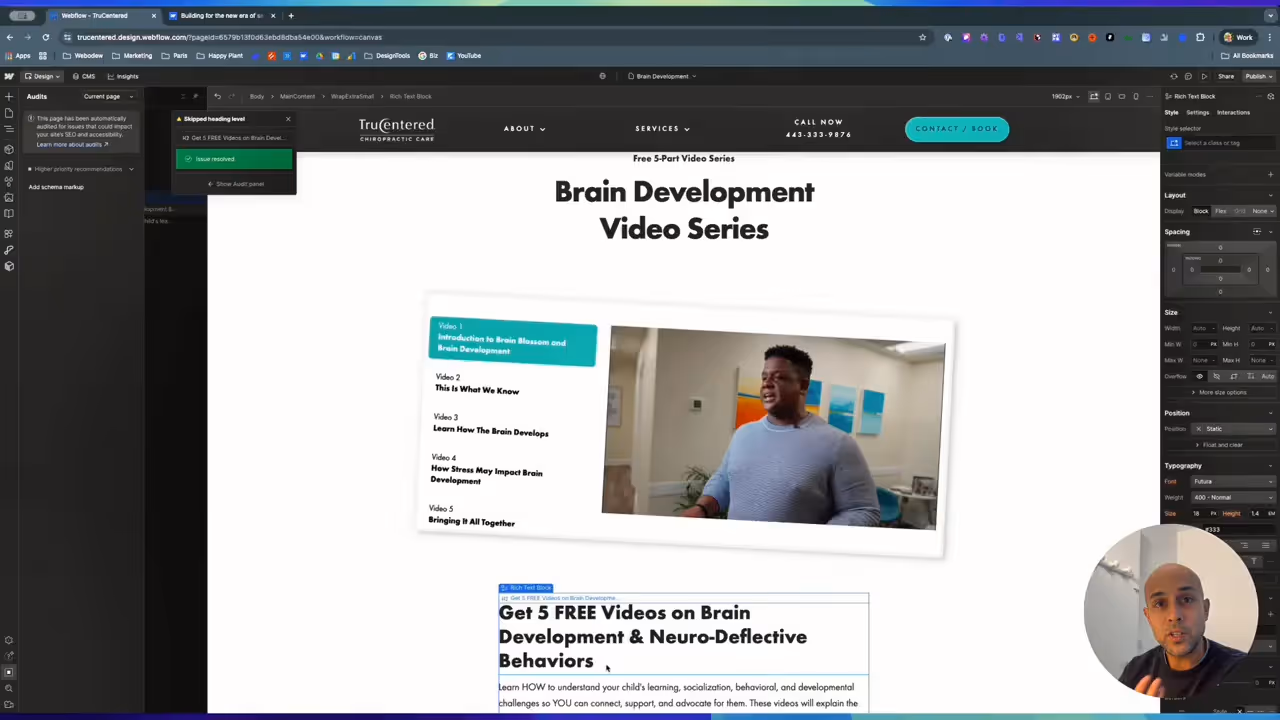Open the 400 - Normal weight dropdown
The height and width of the screenshot is (720, 1280).
click(1233, 497)
